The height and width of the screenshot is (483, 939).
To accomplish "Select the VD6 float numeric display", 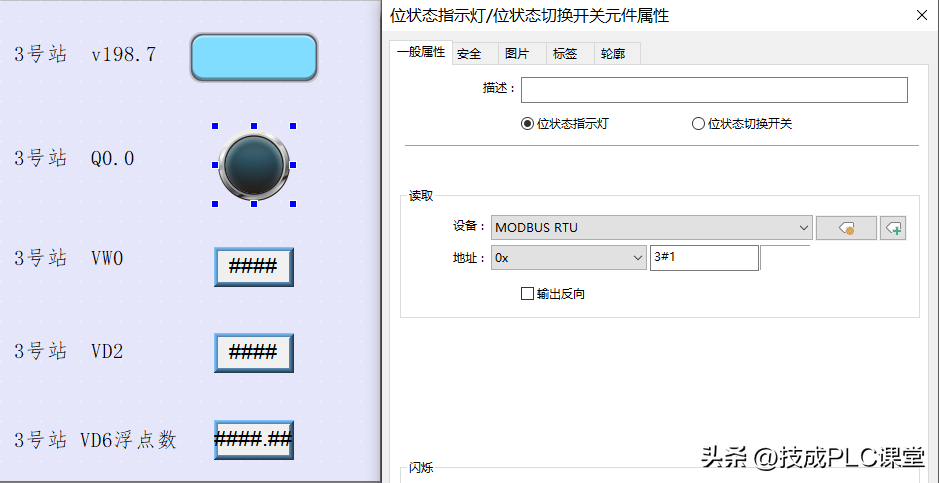I will click(254, 440).
